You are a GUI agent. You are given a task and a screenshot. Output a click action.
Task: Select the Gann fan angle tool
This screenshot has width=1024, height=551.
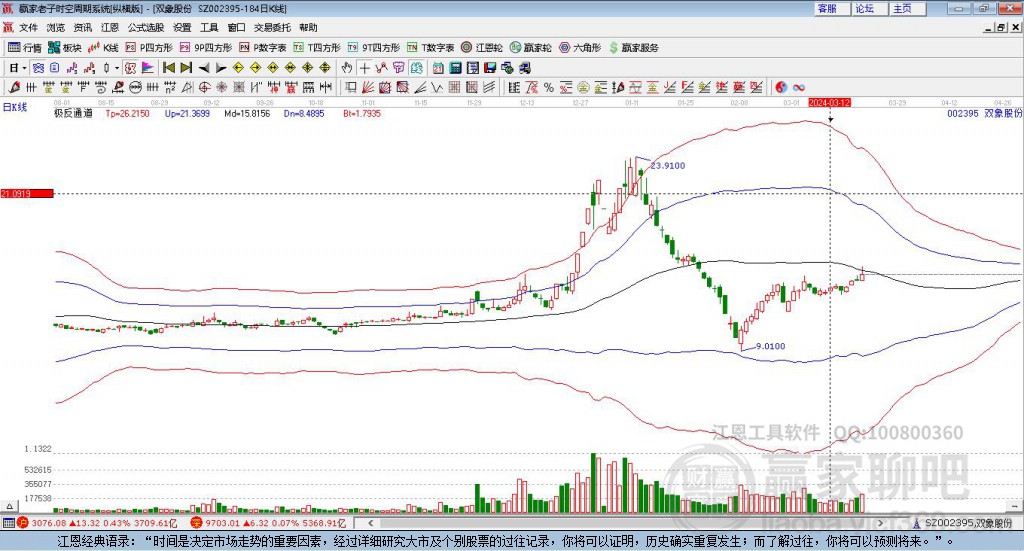(x=368, y=87)
